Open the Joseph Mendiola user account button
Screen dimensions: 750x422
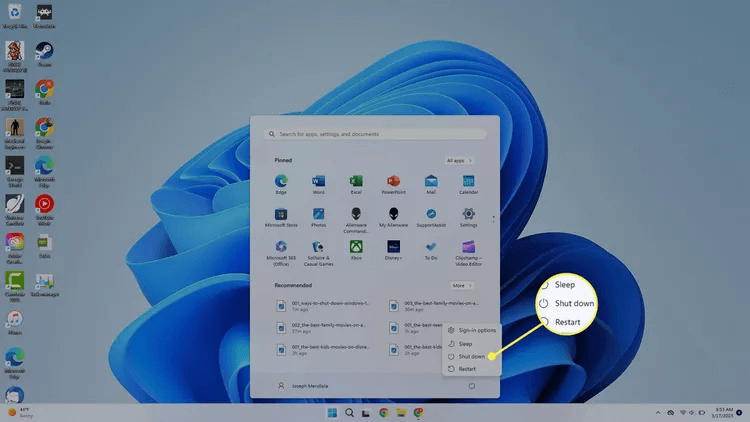point(303,386)
